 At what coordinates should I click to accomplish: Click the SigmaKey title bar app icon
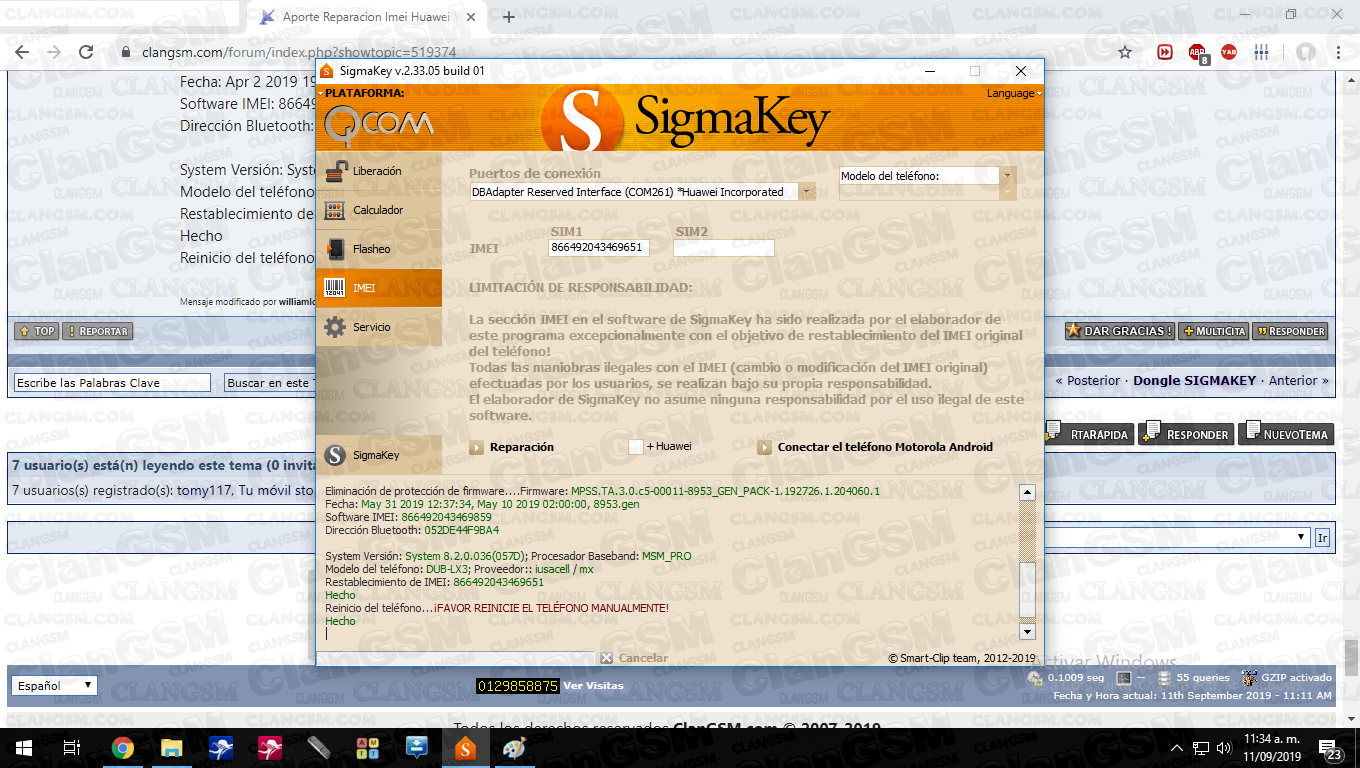327,71
